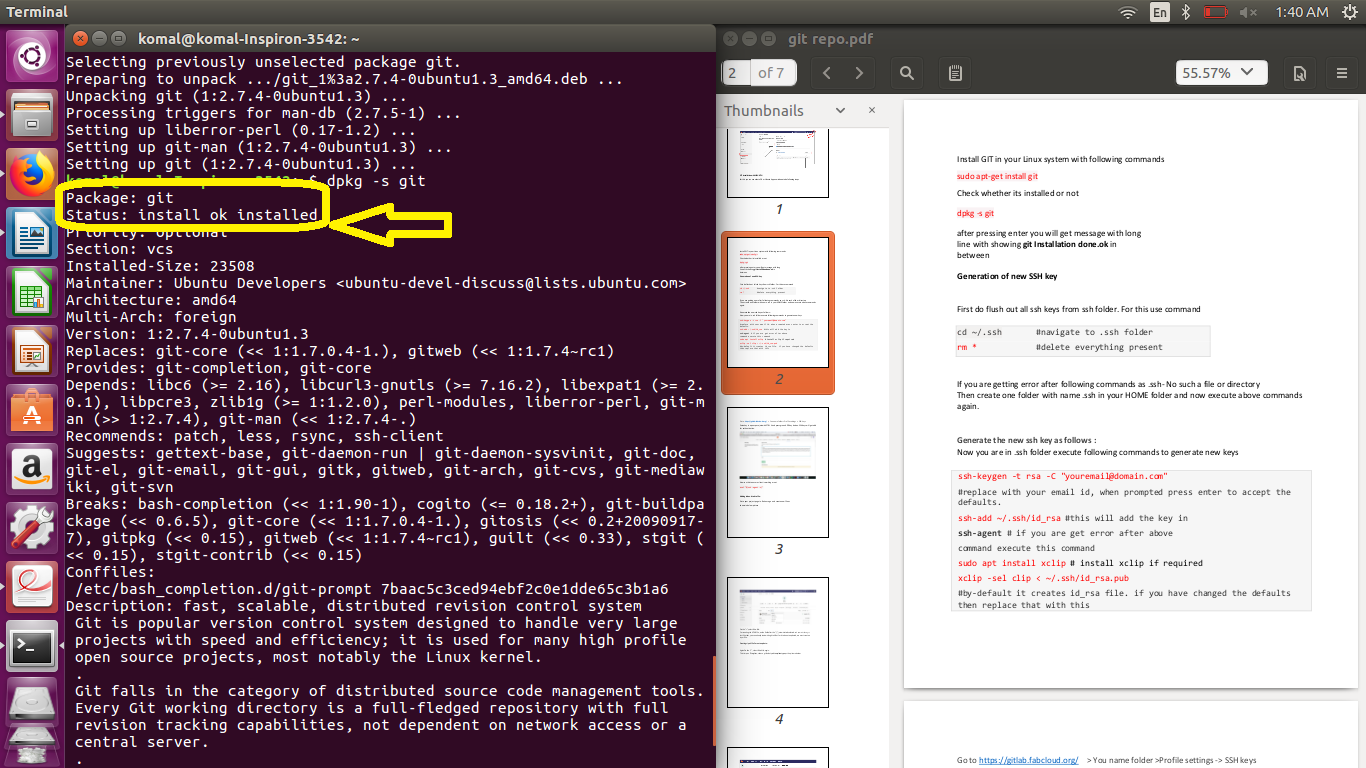Launch LibreOffice Calc from the dock
This screenshot has height=768, width=1366.
[32, 292]
